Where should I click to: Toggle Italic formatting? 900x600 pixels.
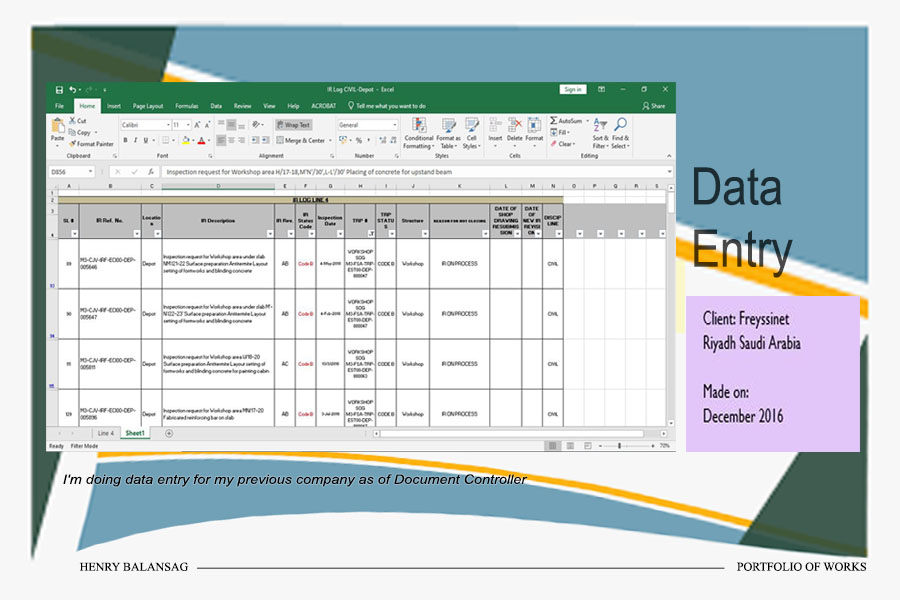point(135,140)
